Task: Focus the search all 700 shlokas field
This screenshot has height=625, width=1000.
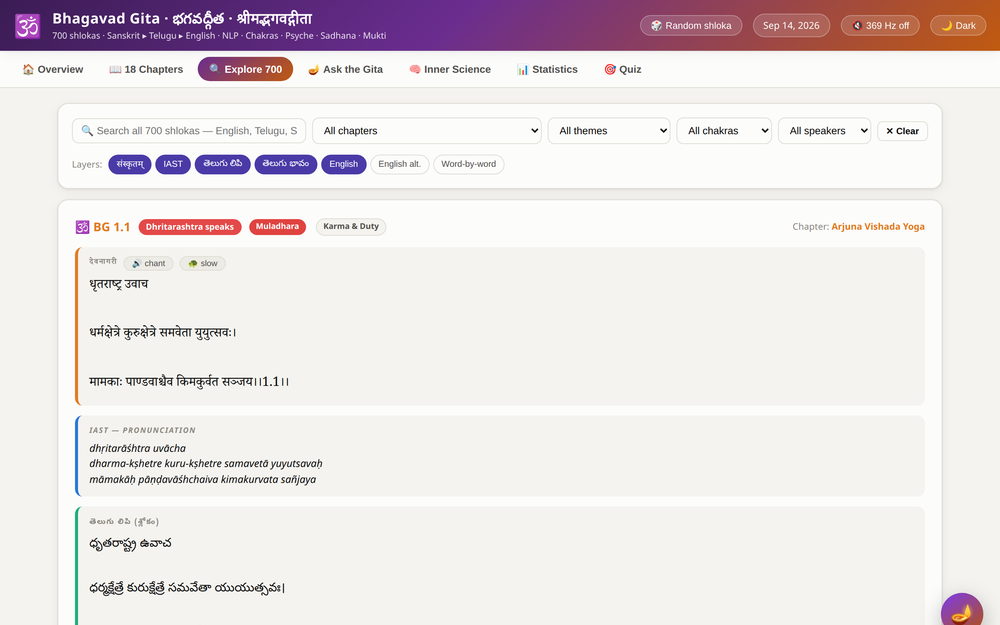Action: 189,131
